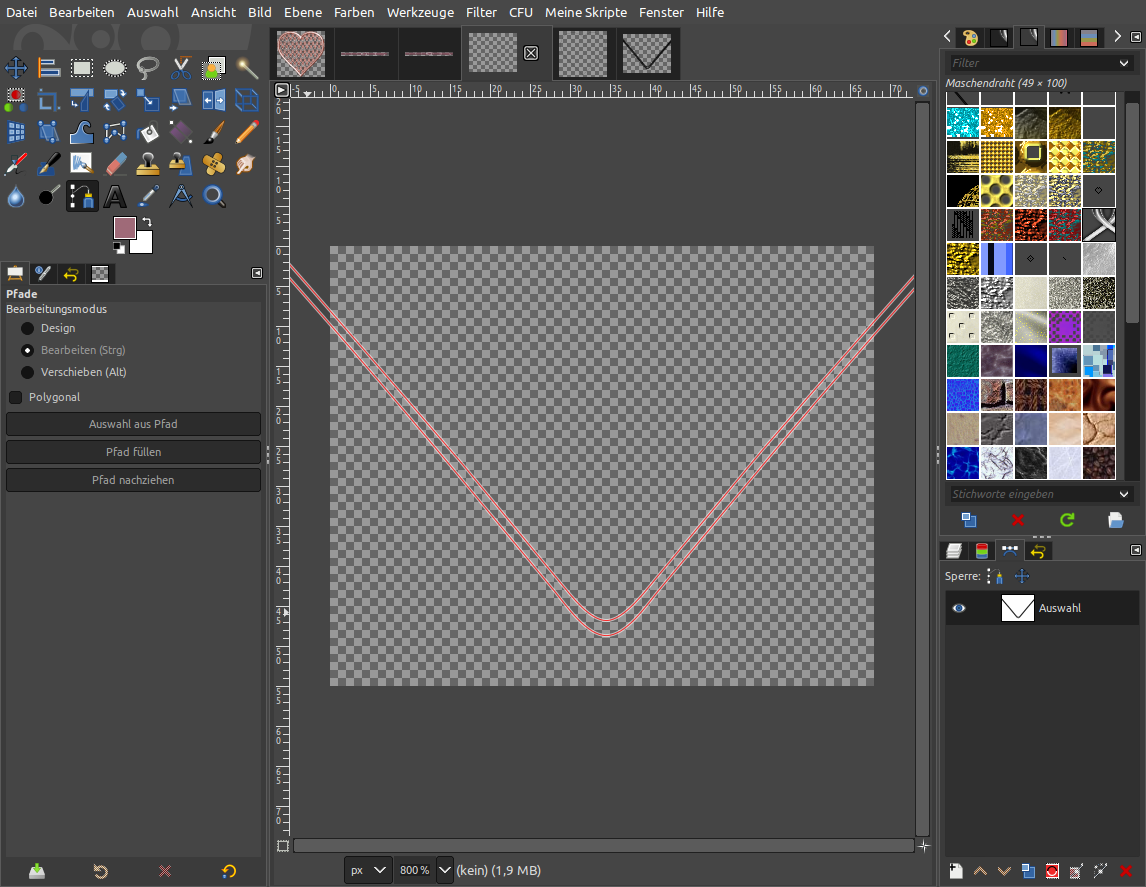The height and width of the screenshot is (887, 1146).
Task: Select the Text tool in toolbox
Action: (115, 196)
